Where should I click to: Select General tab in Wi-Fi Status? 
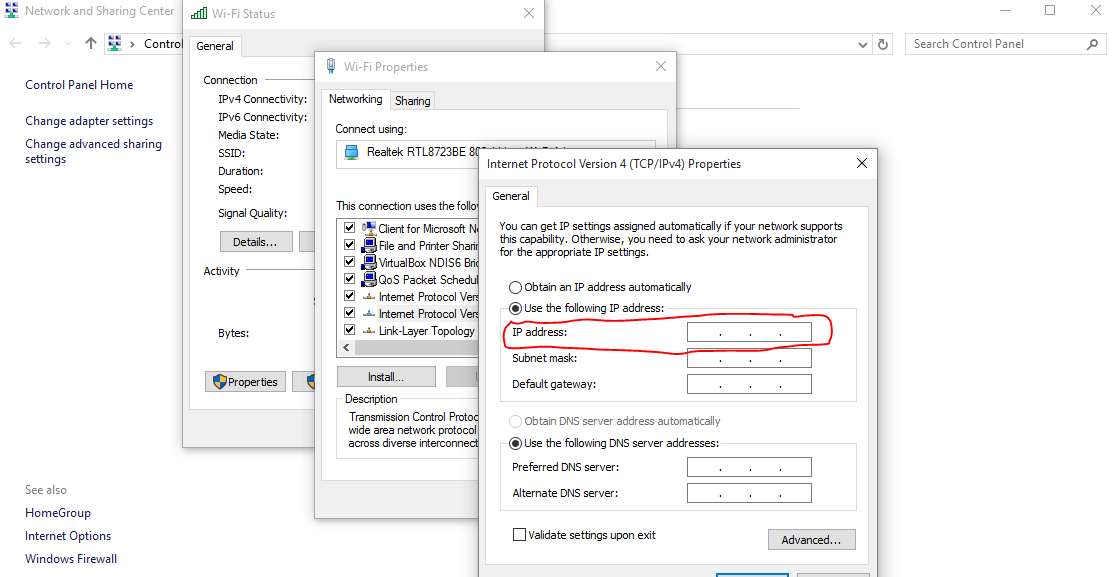[x=215, y=46]
